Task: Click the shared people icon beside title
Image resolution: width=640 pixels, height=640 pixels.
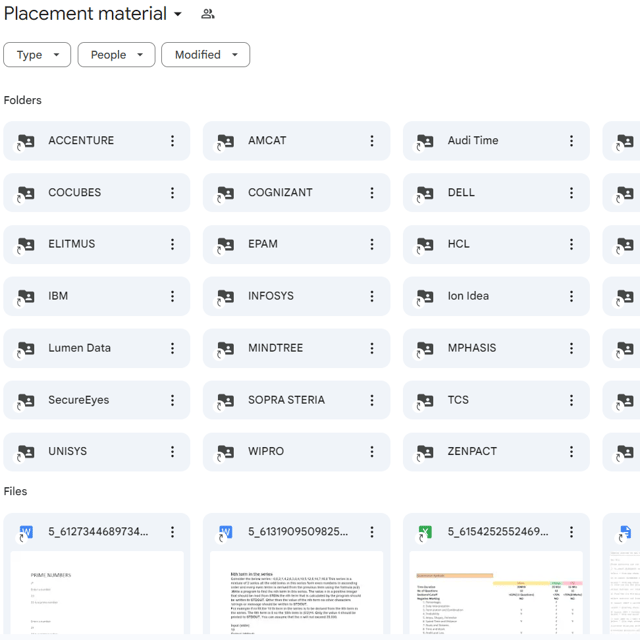Action: (x=208, y=14)
